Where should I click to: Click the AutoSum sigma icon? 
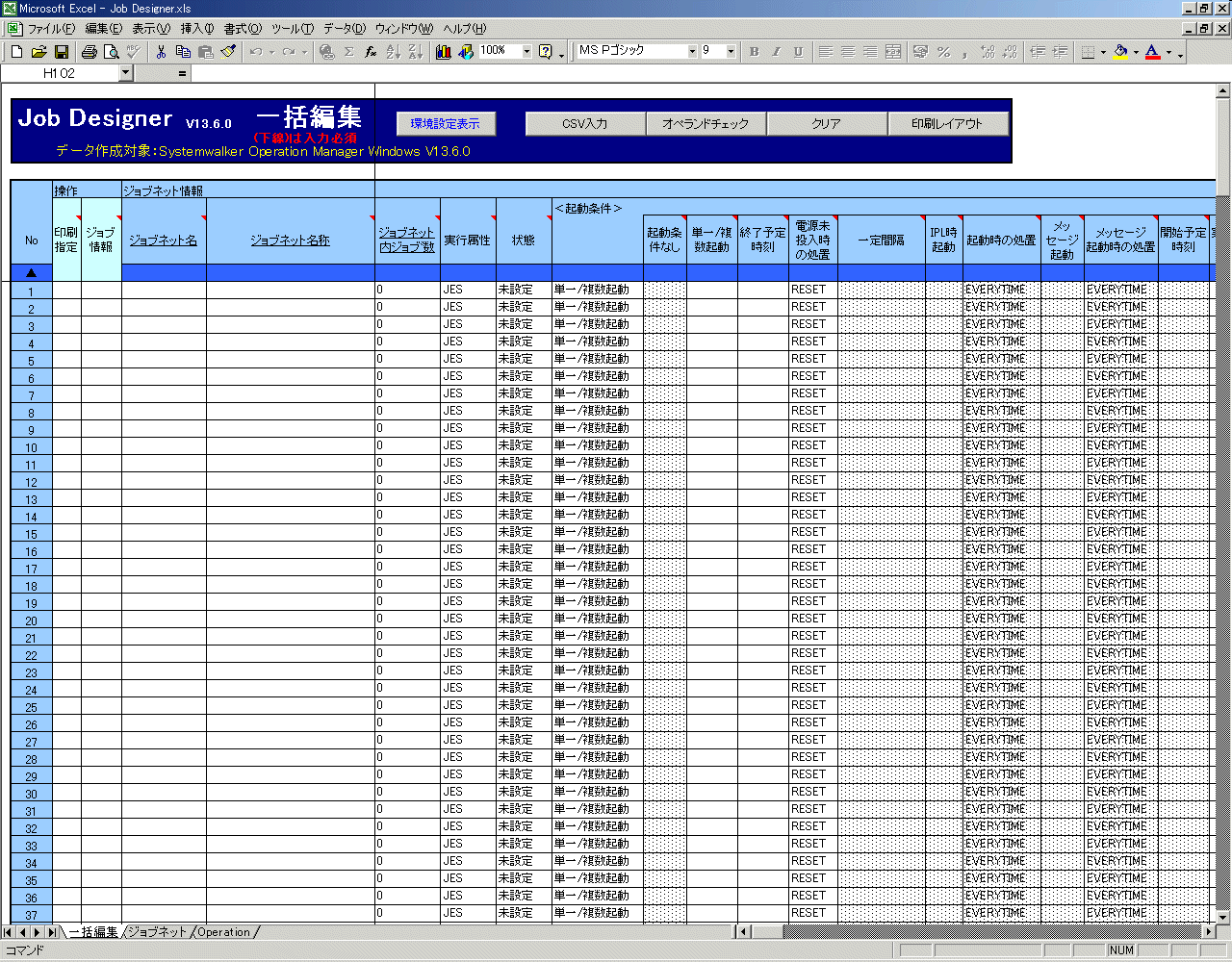(348, 52)
